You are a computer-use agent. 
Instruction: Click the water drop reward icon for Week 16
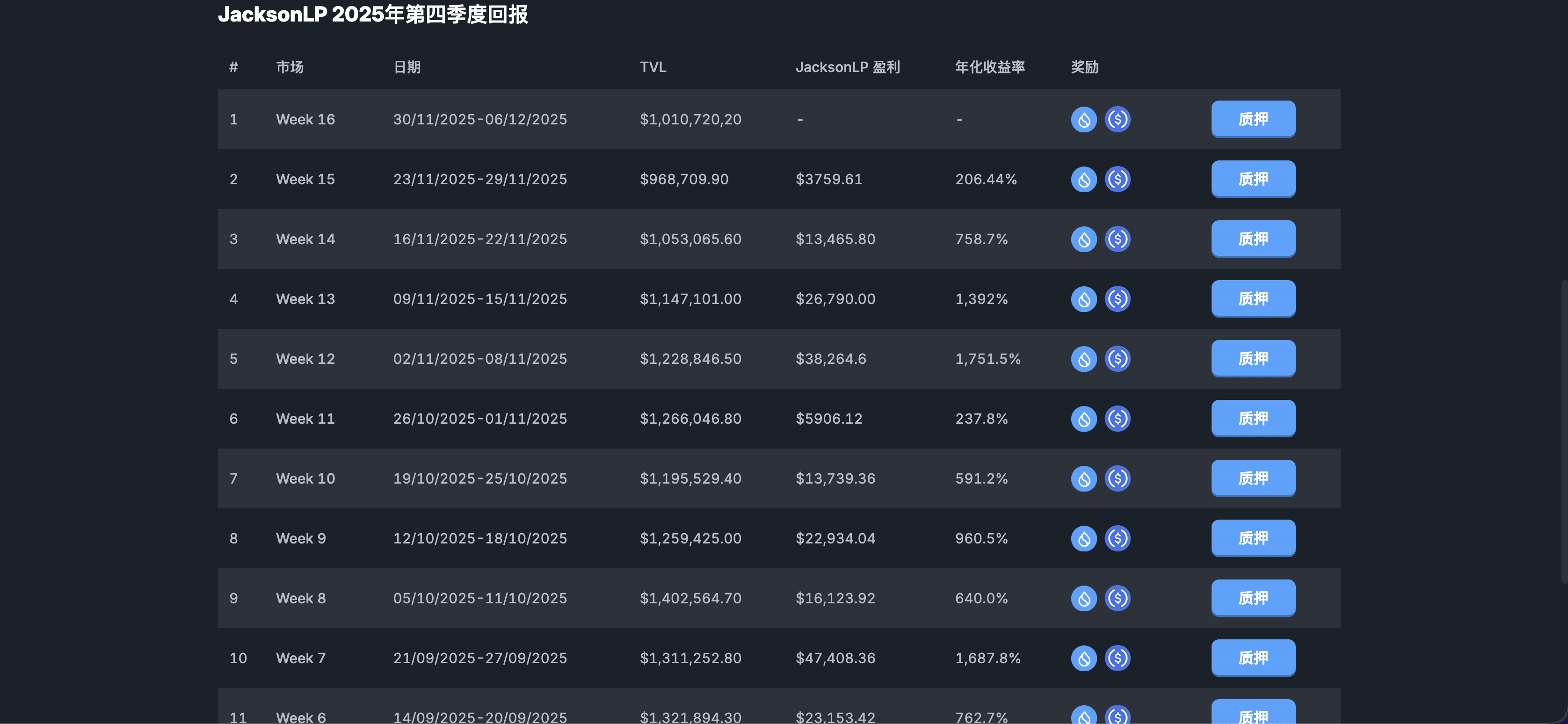pos(1083,119)
